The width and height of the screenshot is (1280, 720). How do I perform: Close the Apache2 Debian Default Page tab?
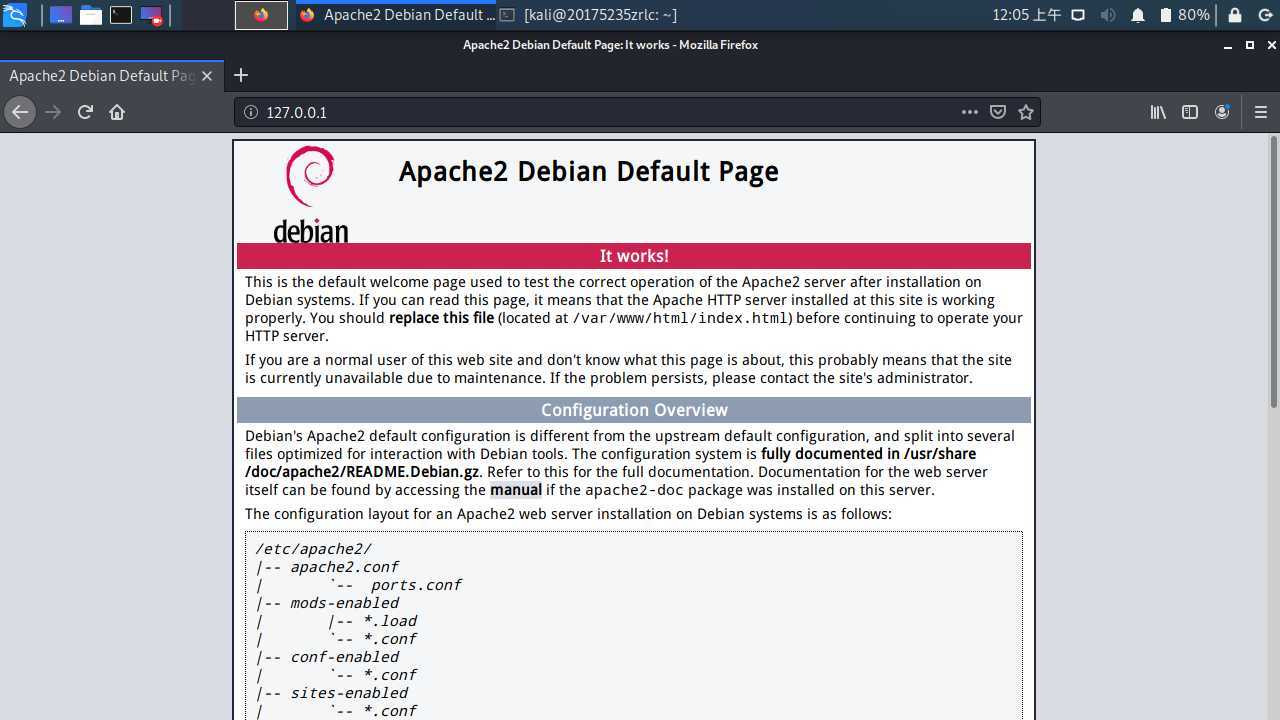pos(207,76)
